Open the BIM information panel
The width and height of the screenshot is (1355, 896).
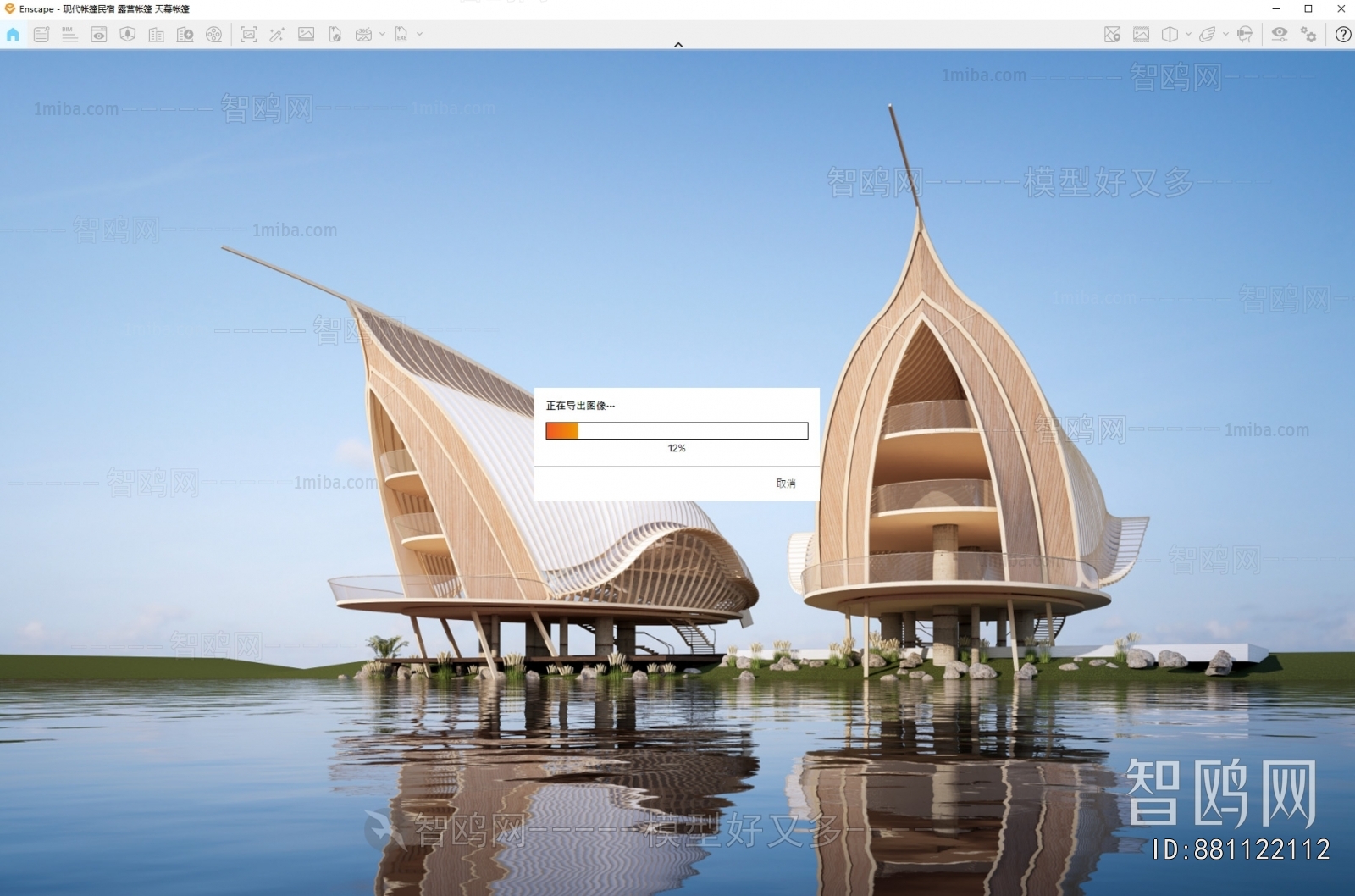tap(69, 35)
